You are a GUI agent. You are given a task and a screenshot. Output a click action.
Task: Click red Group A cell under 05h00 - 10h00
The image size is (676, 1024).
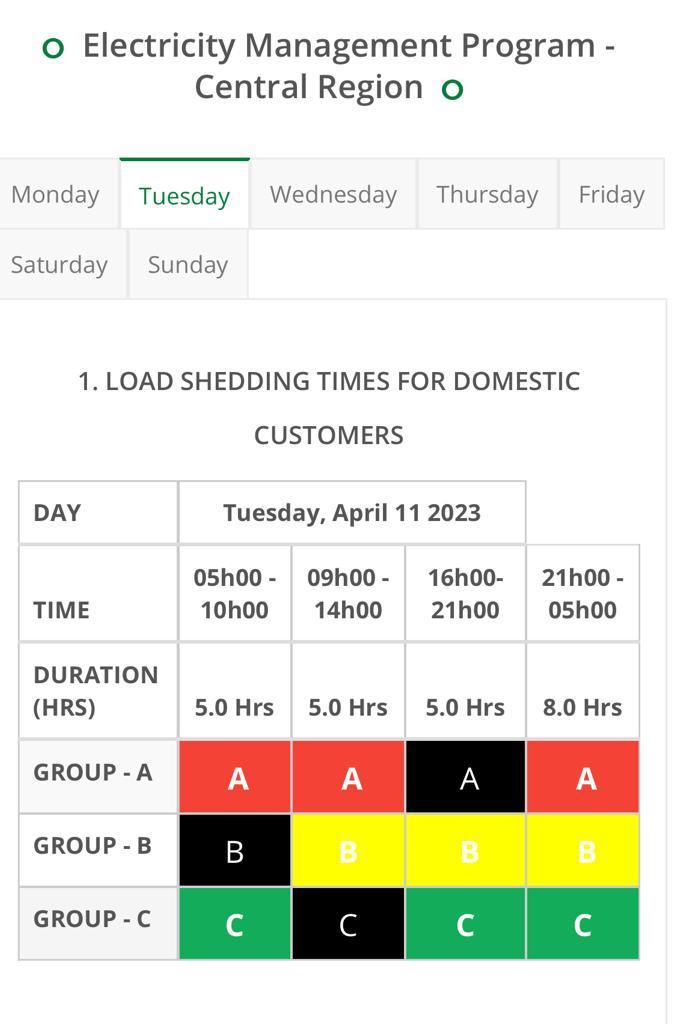click(235, 776)
